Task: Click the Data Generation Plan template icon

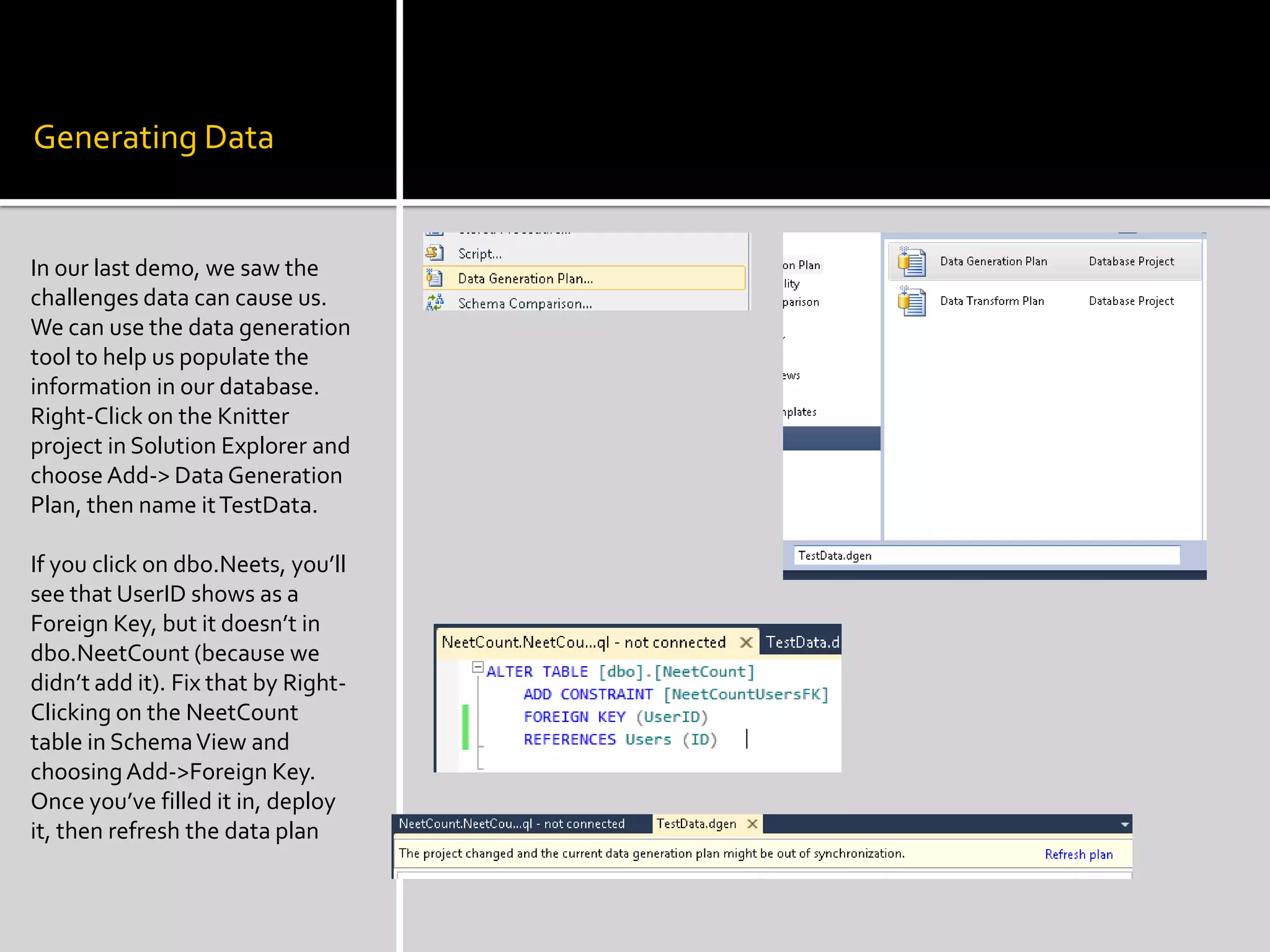Action: [x=912, y=262]
